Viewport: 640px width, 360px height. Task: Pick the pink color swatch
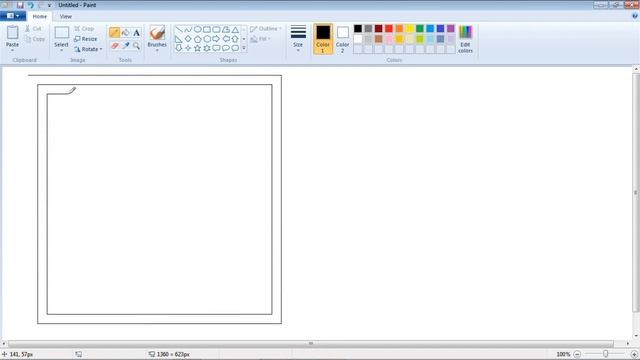coord(389,39)
